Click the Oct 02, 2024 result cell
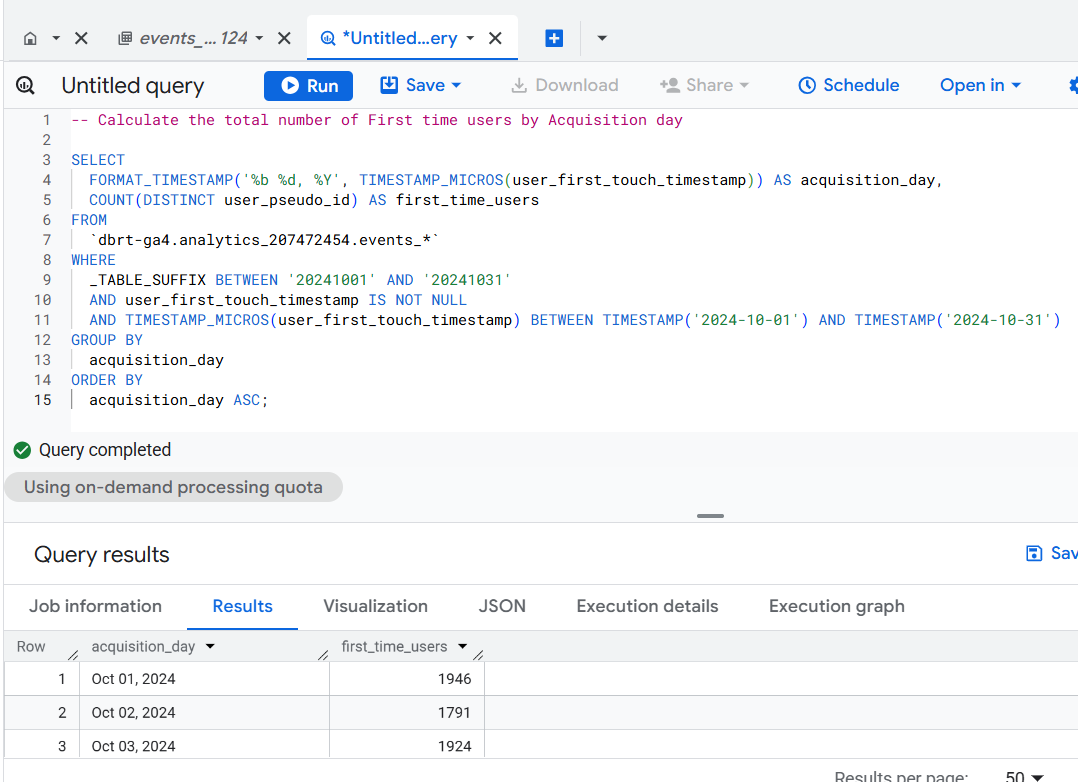The width and height of the screenshot is (1078, 782). click(134, 713)
